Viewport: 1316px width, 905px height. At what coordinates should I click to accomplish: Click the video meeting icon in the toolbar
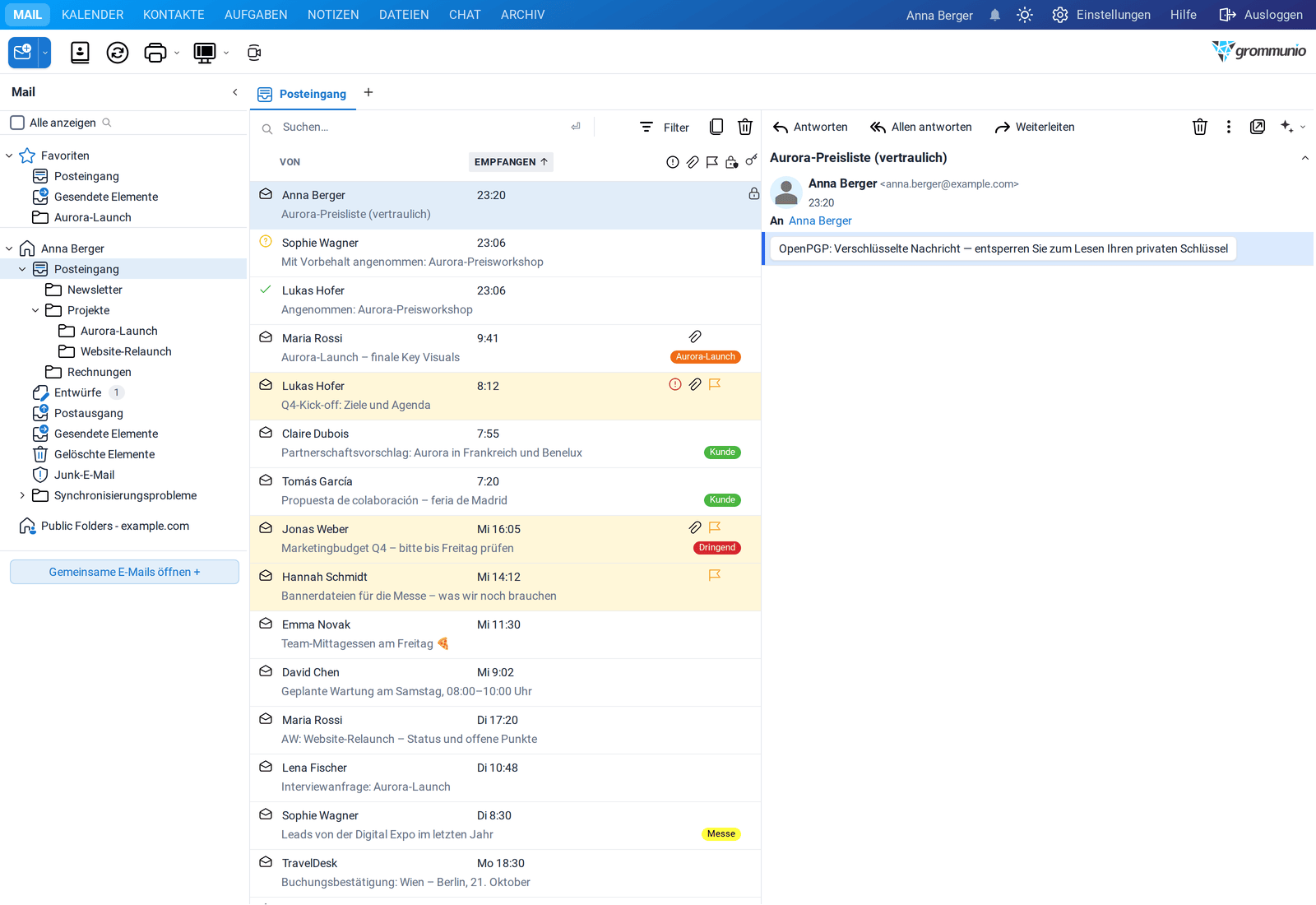click(x=254, y=53)
